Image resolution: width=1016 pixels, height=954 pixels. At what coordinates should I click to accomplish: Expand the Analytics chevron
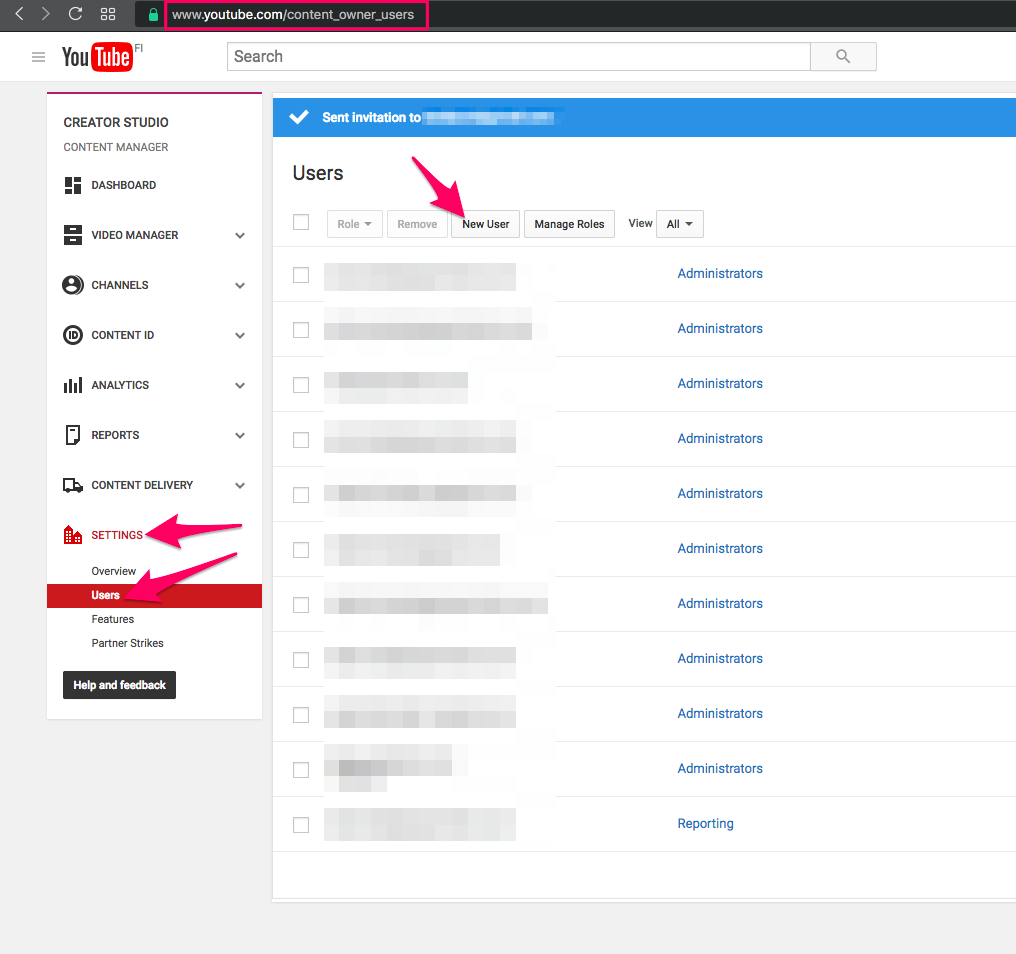pos(240,385)
